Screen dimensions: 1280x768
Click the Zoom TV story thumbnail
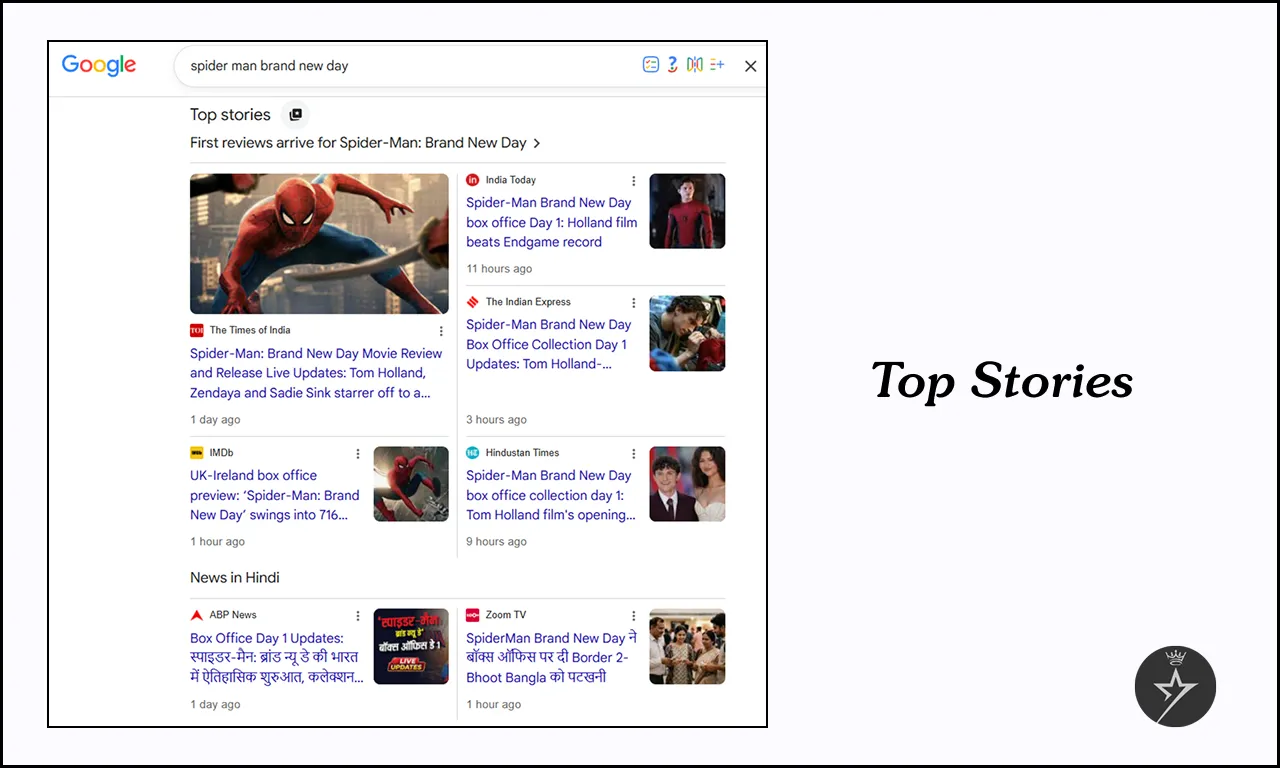point(687,646)
